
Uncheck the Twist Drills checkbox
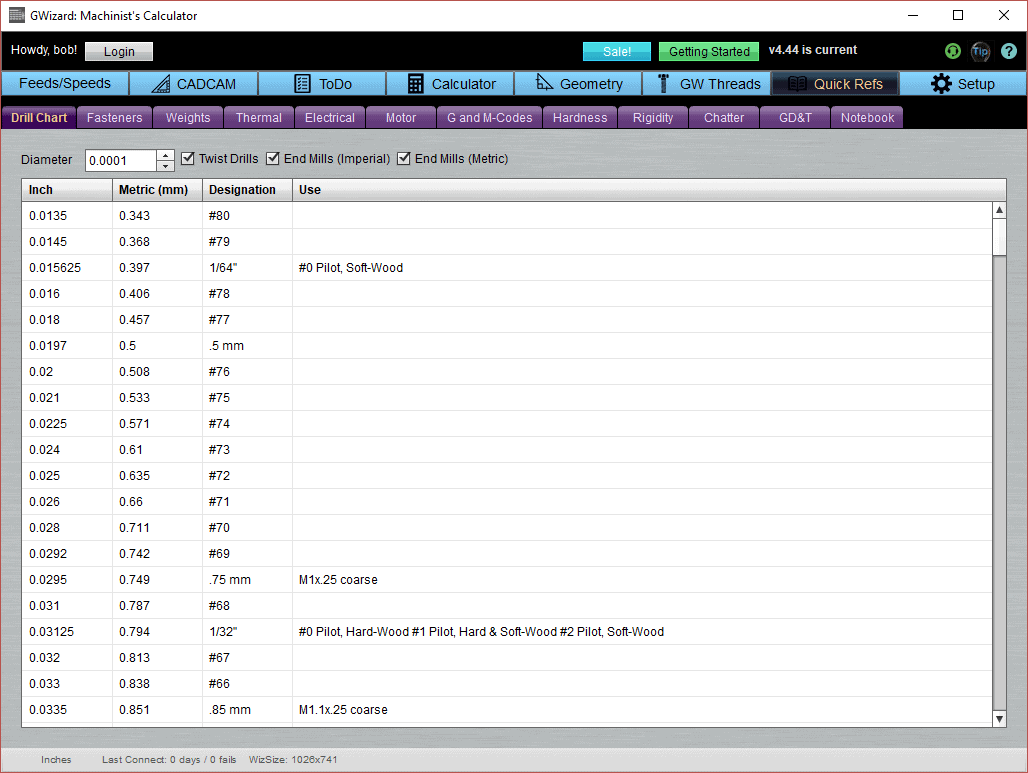tap(188, 158)
